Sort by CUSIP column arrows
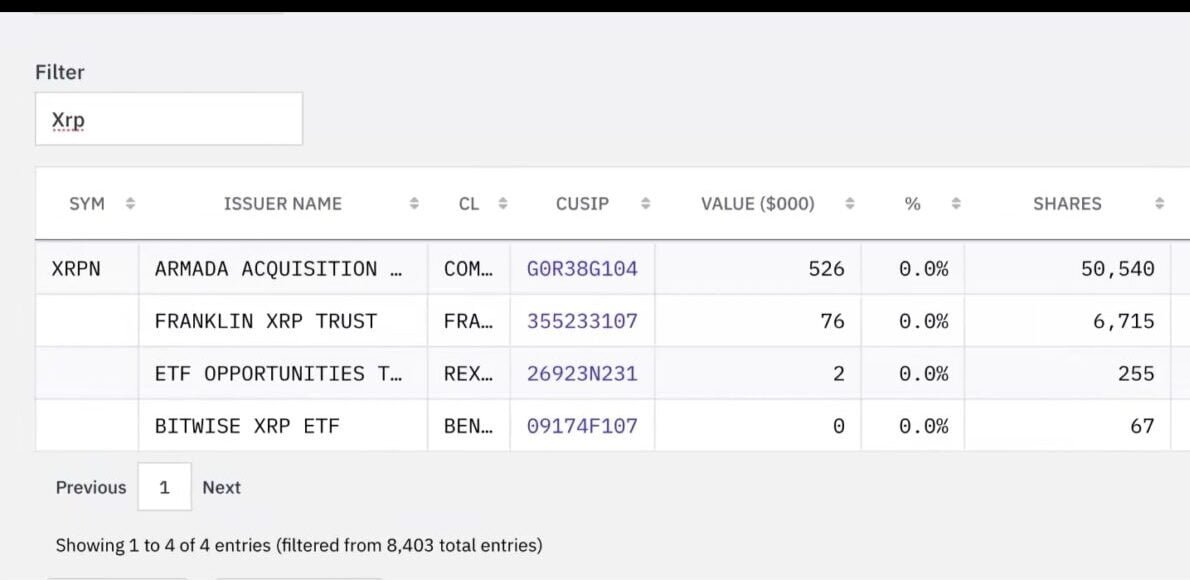Screen dimensions: 1190x580 (645, 203)
